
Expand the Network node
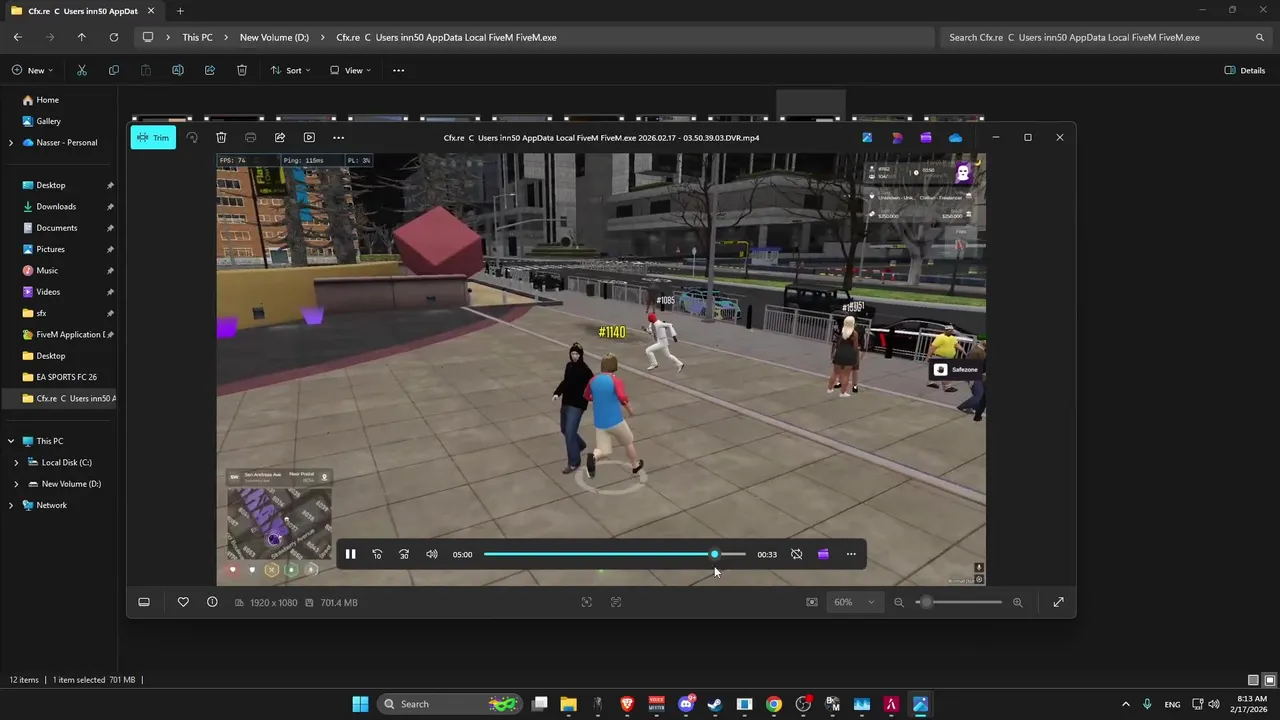11,505
